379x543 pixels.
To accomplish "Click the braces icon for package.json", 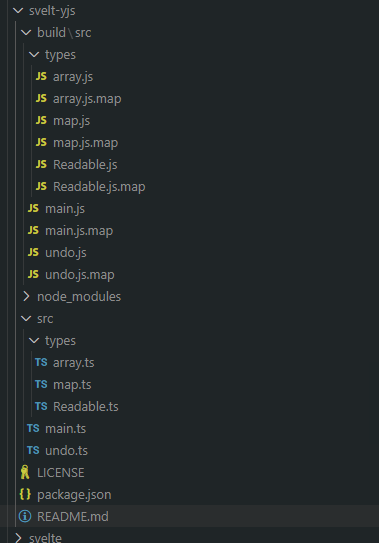I will point(25,494).
